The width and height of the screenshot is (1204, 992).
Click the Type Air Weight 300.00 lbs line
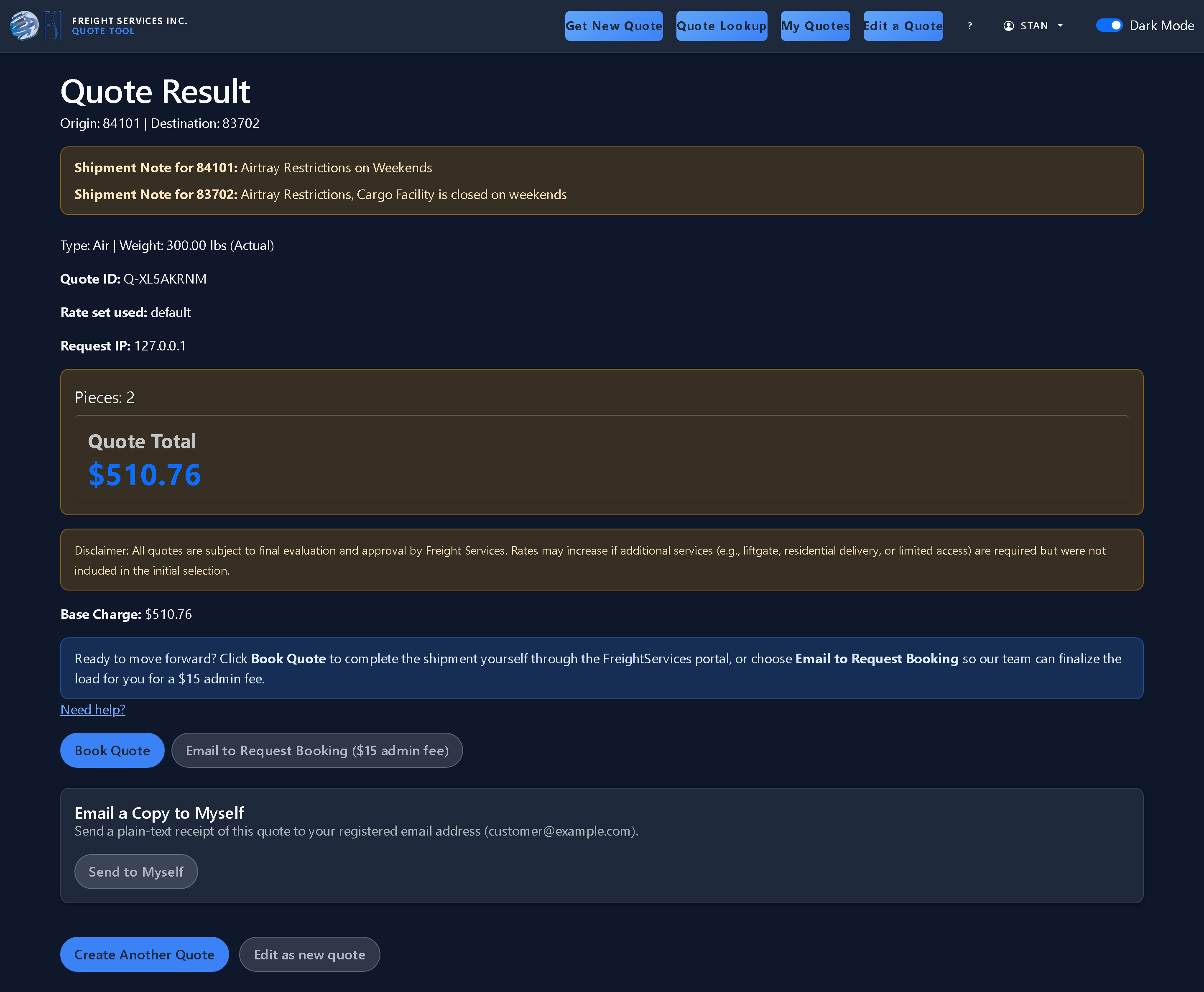click(167, 246)
